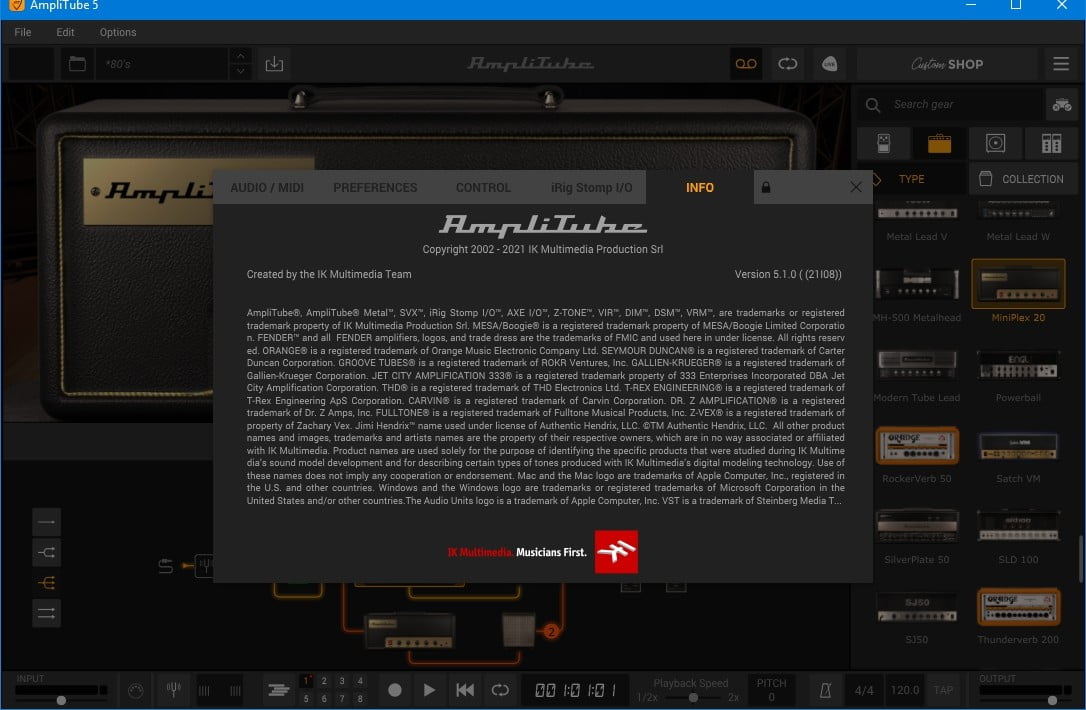
Task: Choose the split-end signal chain layout
Action: pyautogui.click(x=46, y=552)
